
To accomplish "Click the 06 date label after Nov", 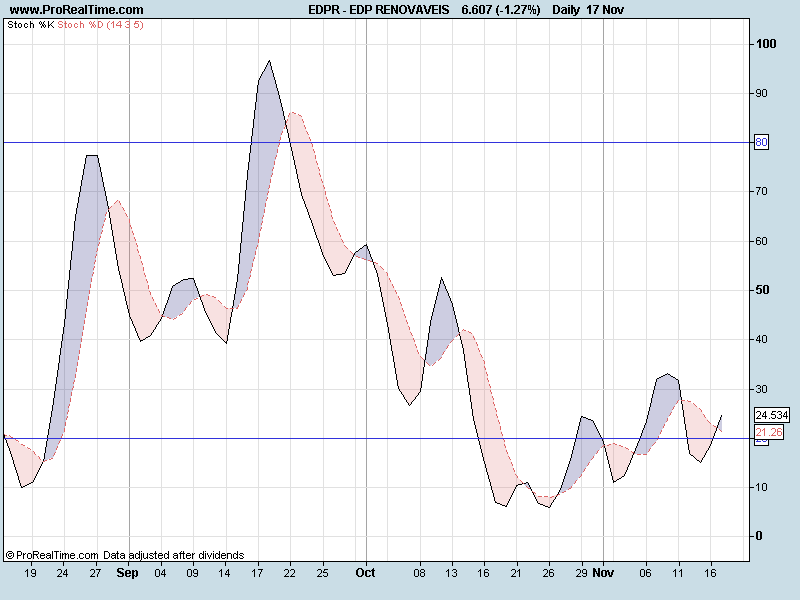I will tap(645, 573).
